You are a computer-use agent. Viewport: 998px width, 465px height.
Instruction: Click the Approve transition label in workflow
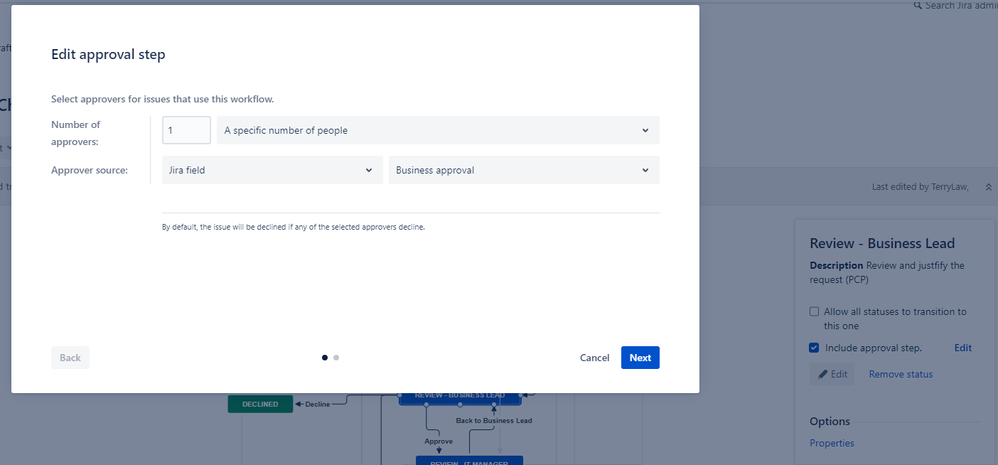439,441
